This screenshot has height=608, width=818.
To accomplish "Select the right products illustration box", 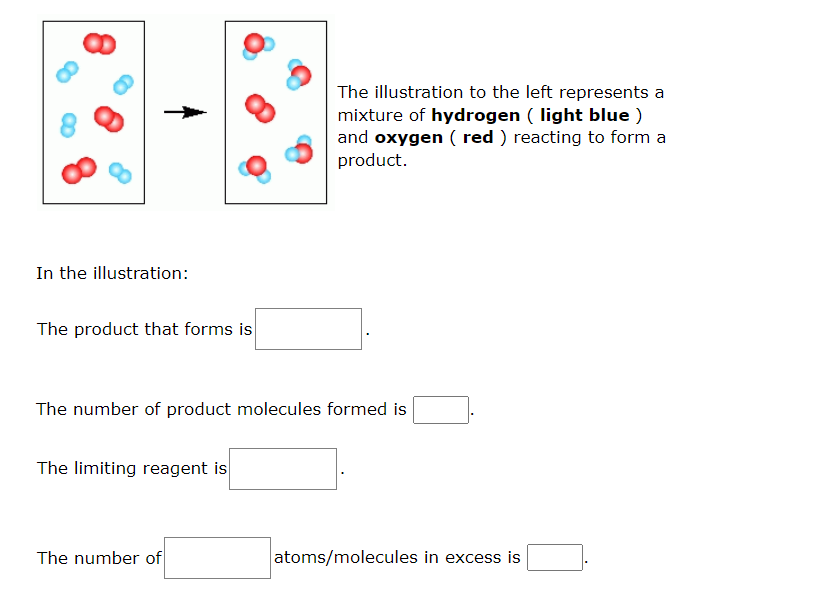I will coord(276,112).
